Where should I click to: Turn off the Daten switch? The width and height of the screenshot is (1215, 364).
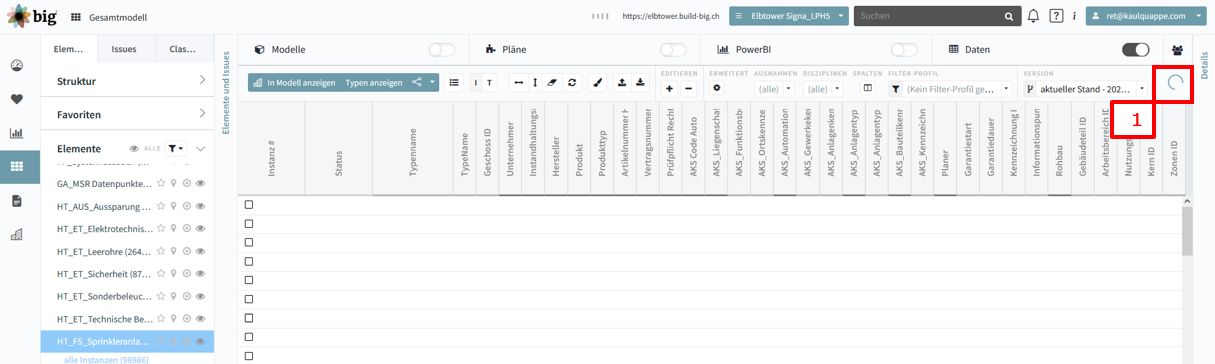(1135, 49)
